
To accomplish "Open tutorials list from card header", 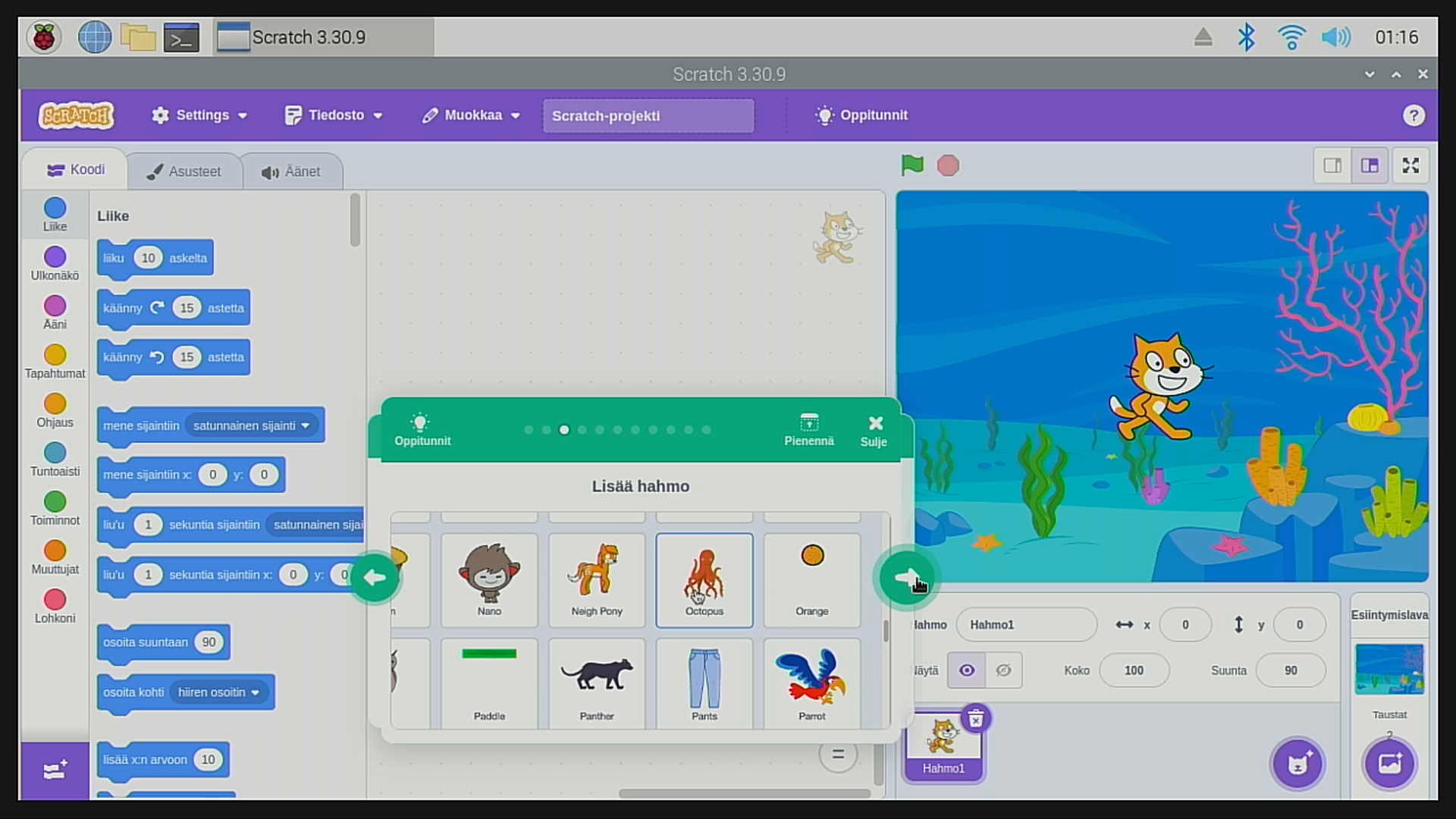I will [422, 430].
